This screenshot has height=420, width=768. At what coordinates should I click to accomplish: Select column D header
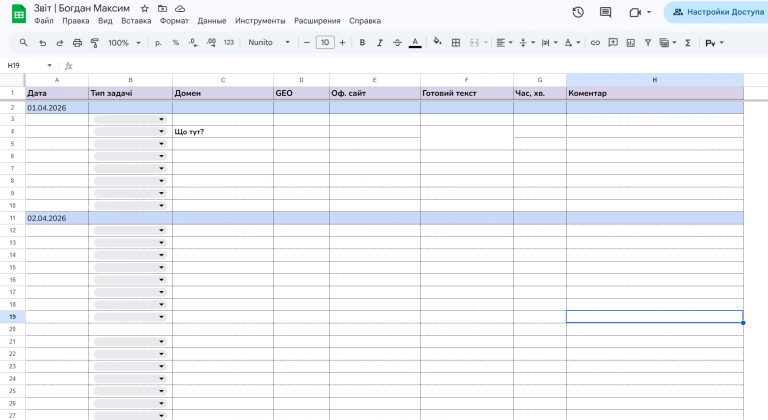(301, 80)
